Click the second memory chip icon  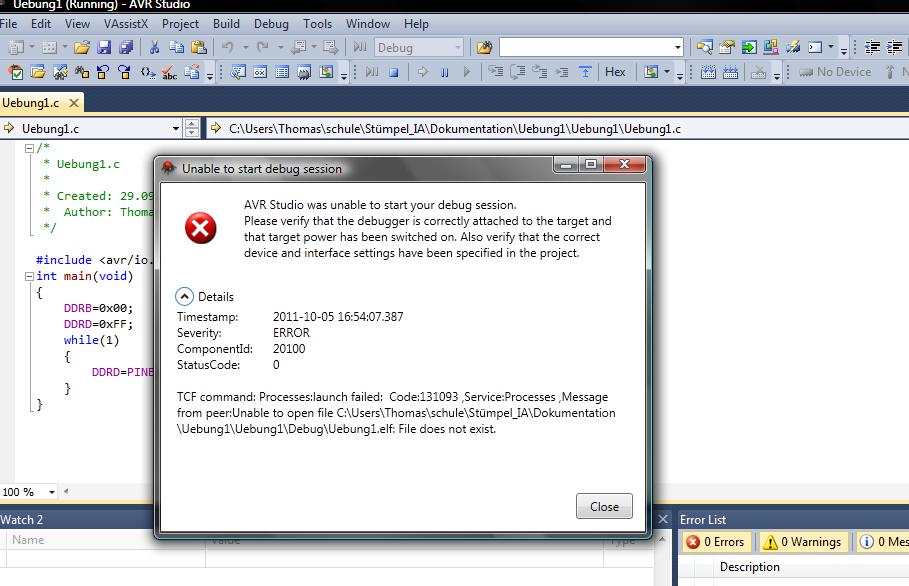point(730,72)
